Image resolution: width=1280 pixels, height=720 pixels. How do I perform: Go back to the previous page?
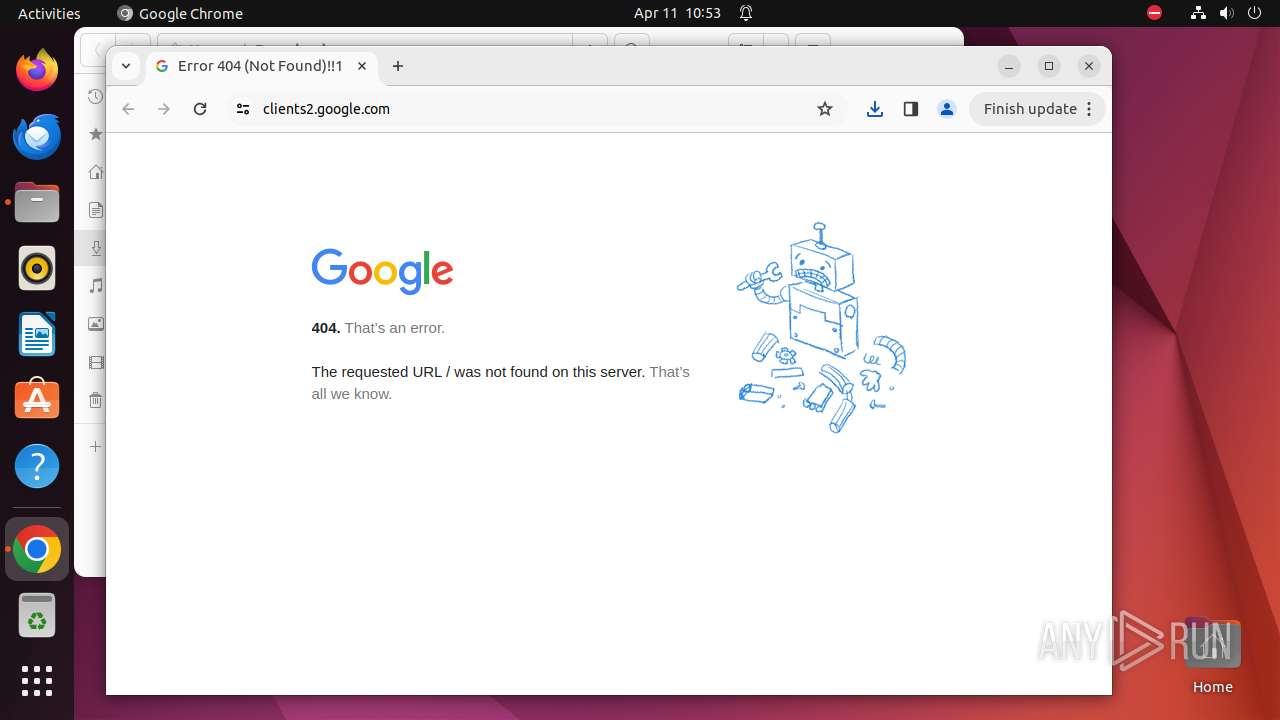tap(128, 109)
